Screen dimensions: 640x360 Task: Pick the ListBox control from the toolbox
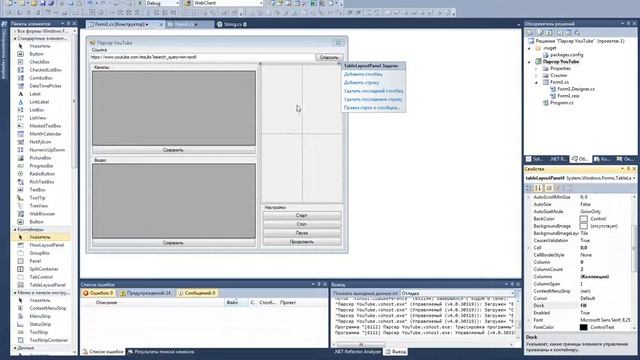[37, 110]
